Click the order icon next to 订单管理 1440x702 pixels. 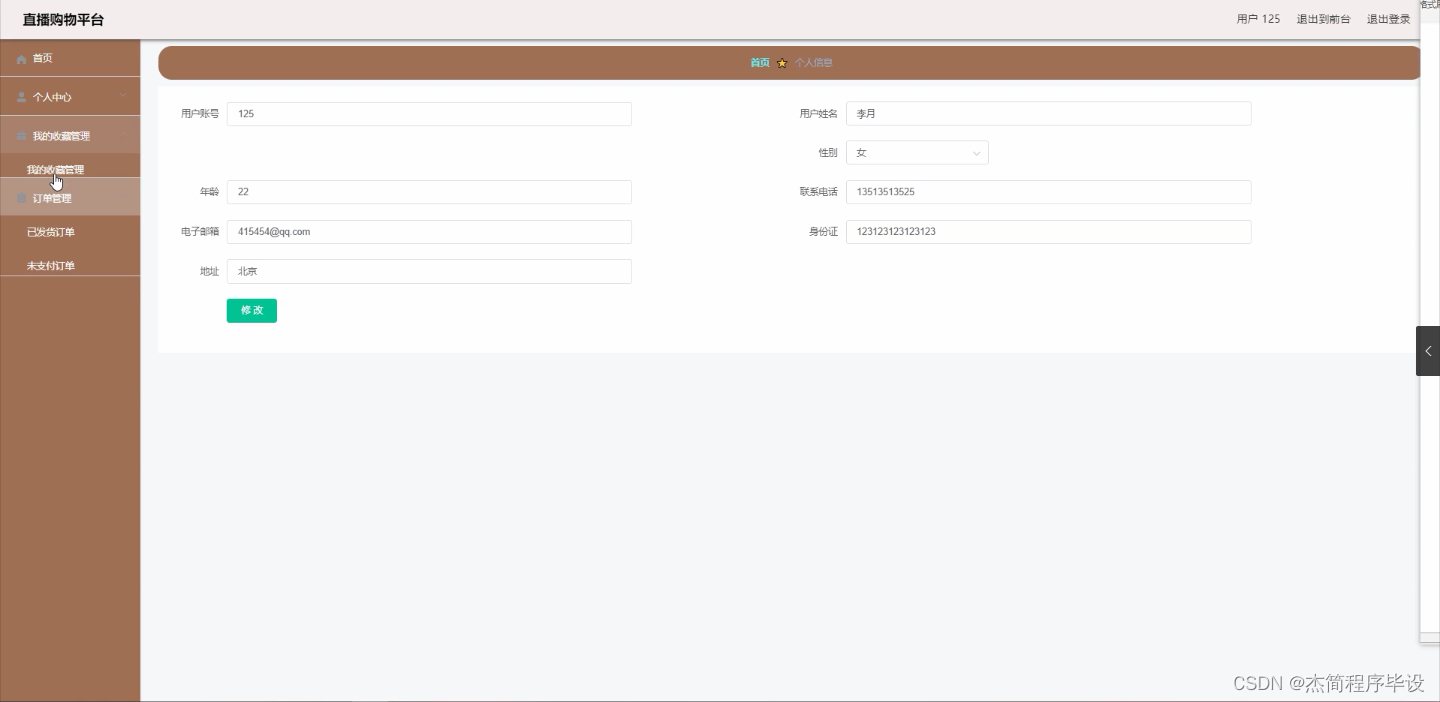pyautogui.click(x=21, y=198)
